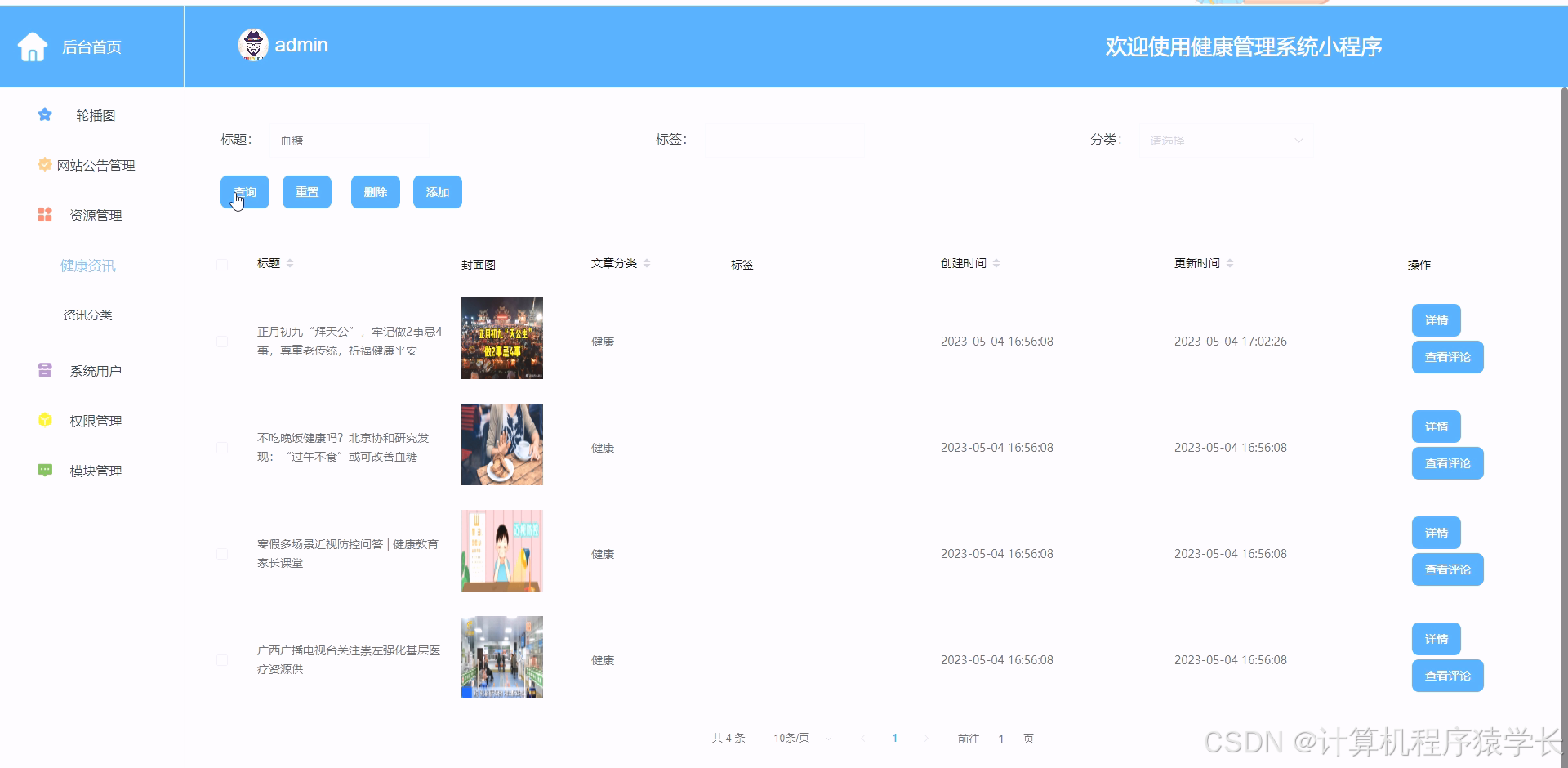Click update time 2023-05-04 17:02:26

click(1231, 342)
